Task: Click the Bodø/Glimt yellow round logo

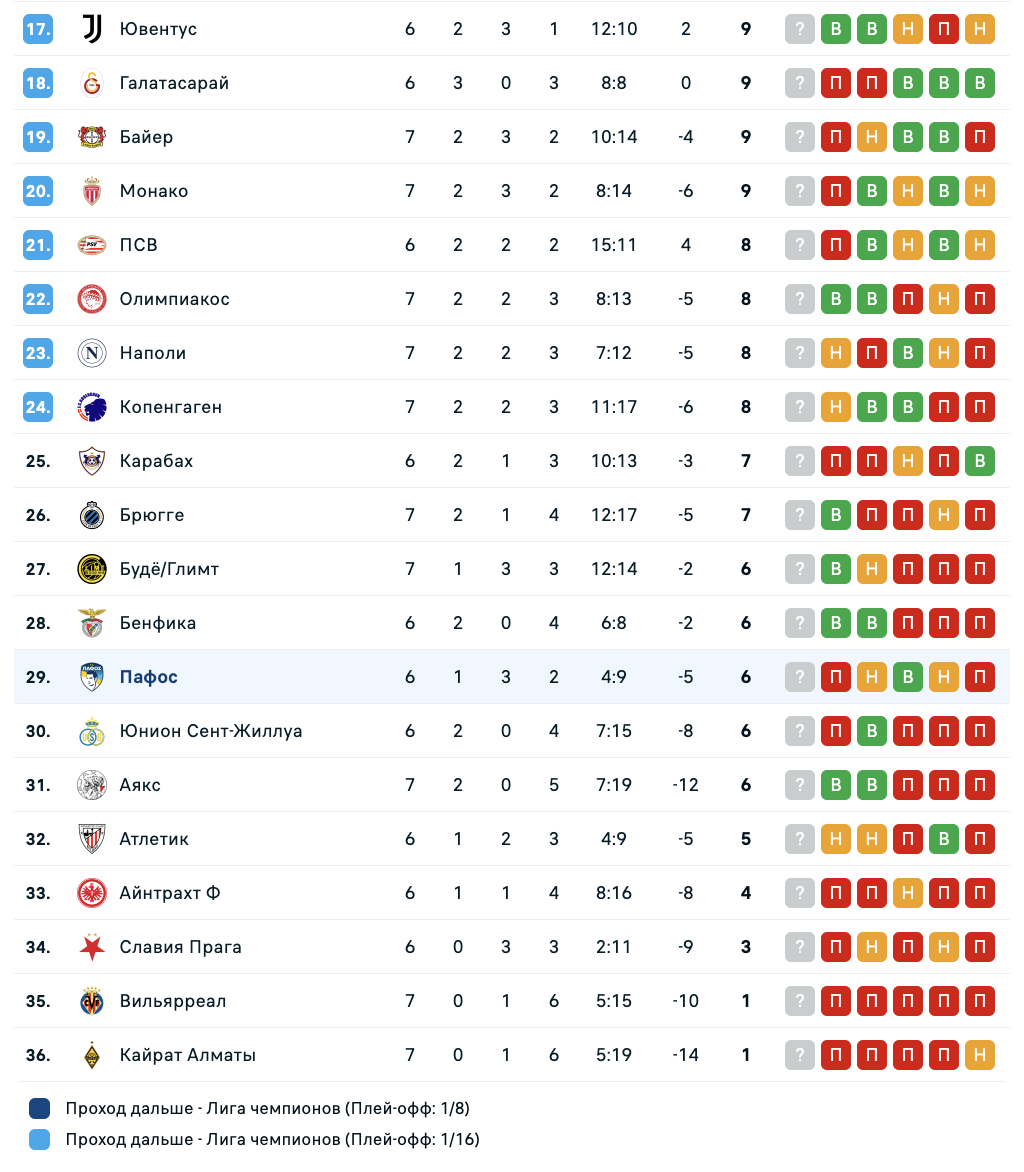Action: (92, 569)
